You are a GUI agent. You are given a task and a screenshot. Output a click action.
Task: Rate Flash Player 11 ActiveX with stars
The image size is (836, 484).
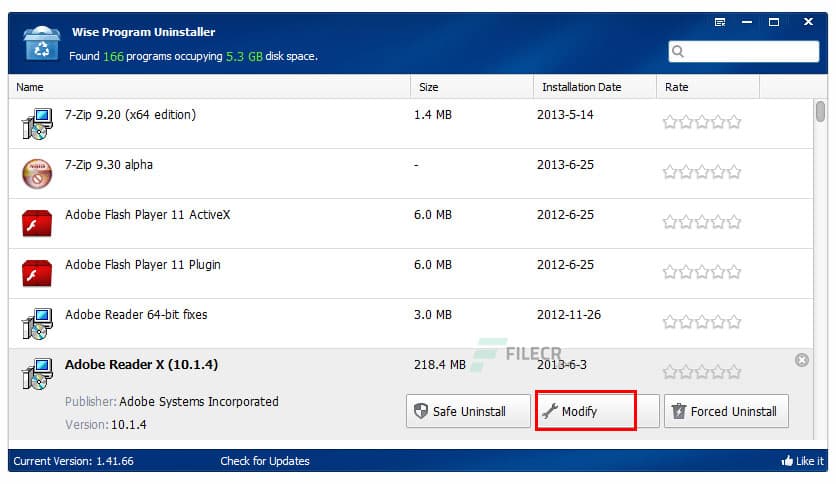[702, 222]
